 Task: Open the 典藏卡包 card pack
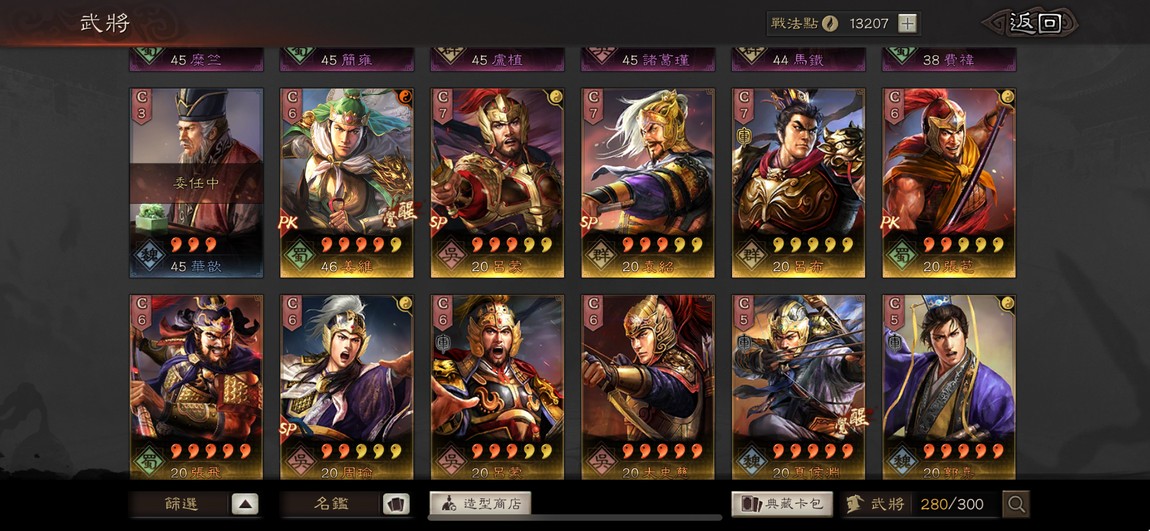click(782, 504)
